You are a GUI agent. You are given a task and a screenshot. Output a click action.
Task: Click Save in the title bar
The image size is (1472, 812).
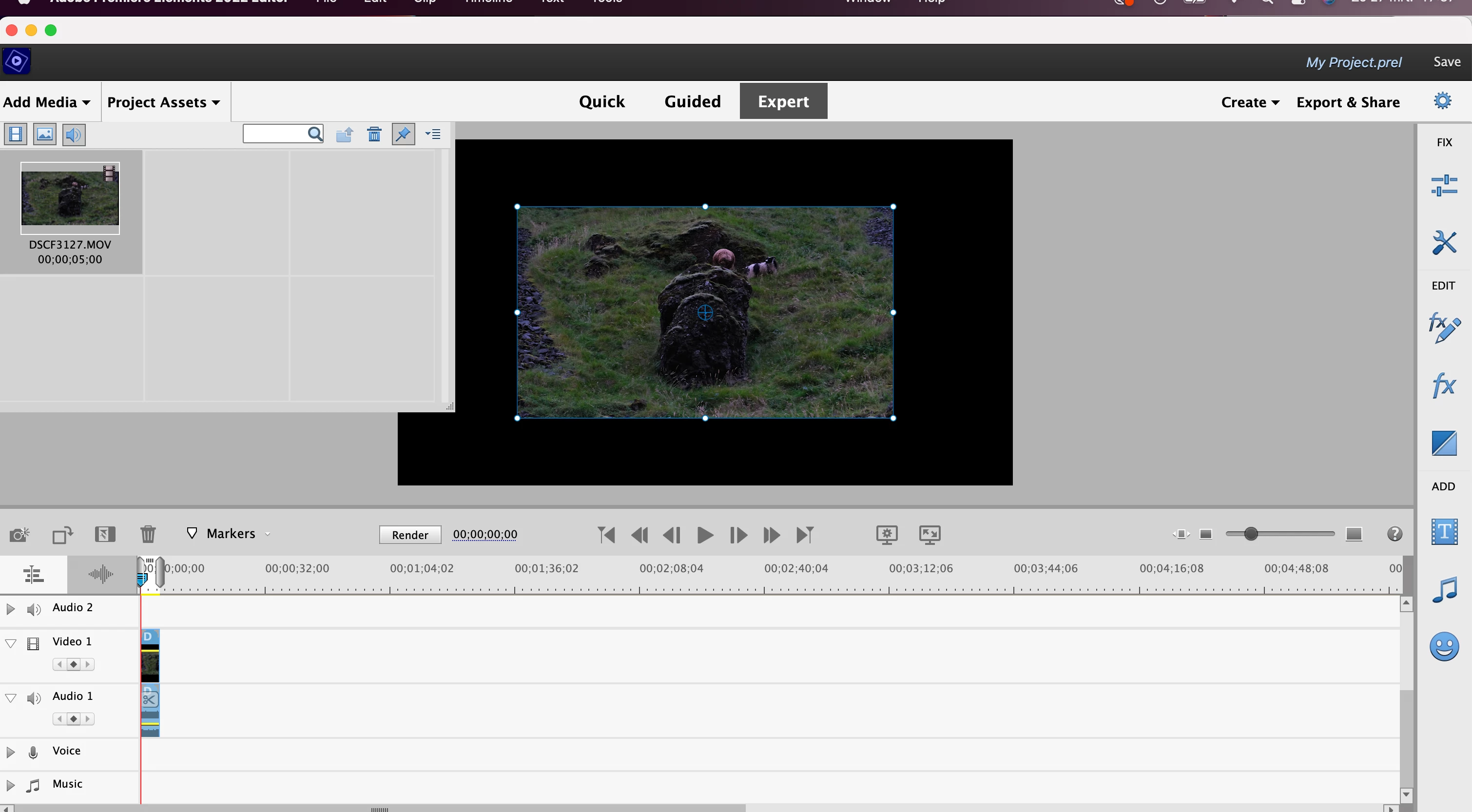pos(1446,62)
